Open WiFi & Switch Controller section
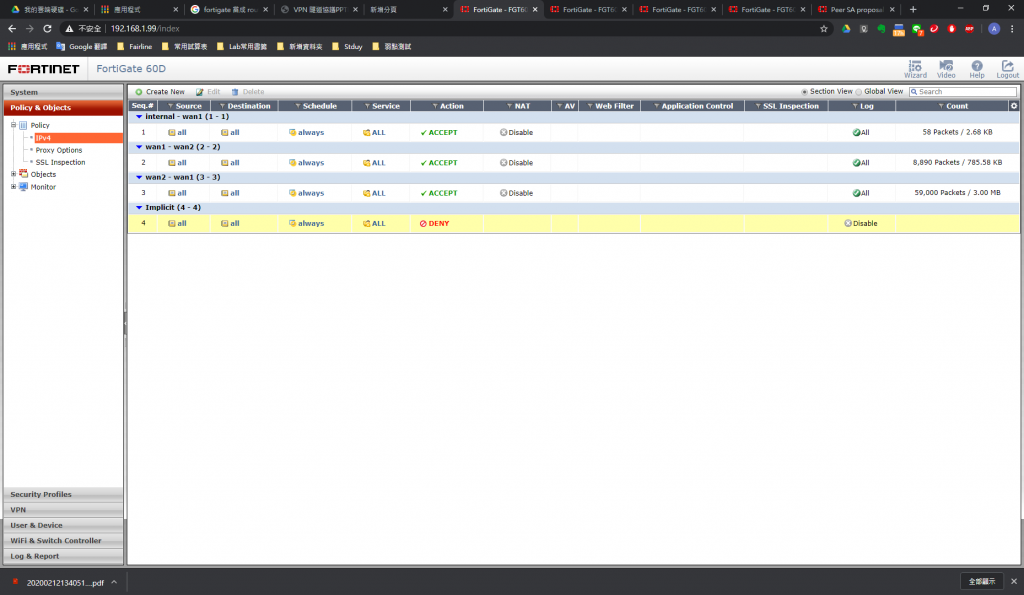1024x595 pixels. point(63,541)
